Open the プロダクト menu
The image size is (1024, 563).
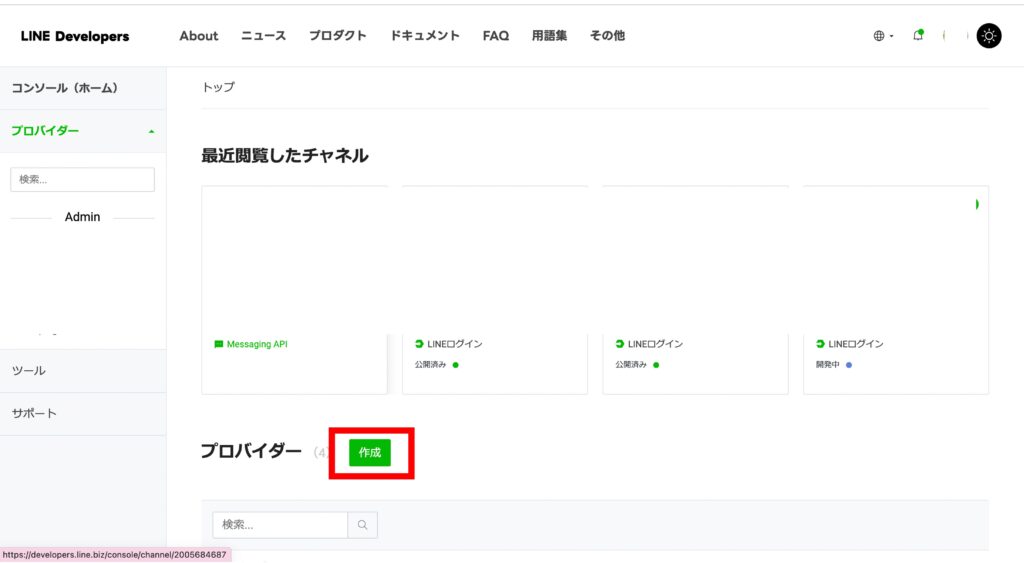click(x=338, y=36)
